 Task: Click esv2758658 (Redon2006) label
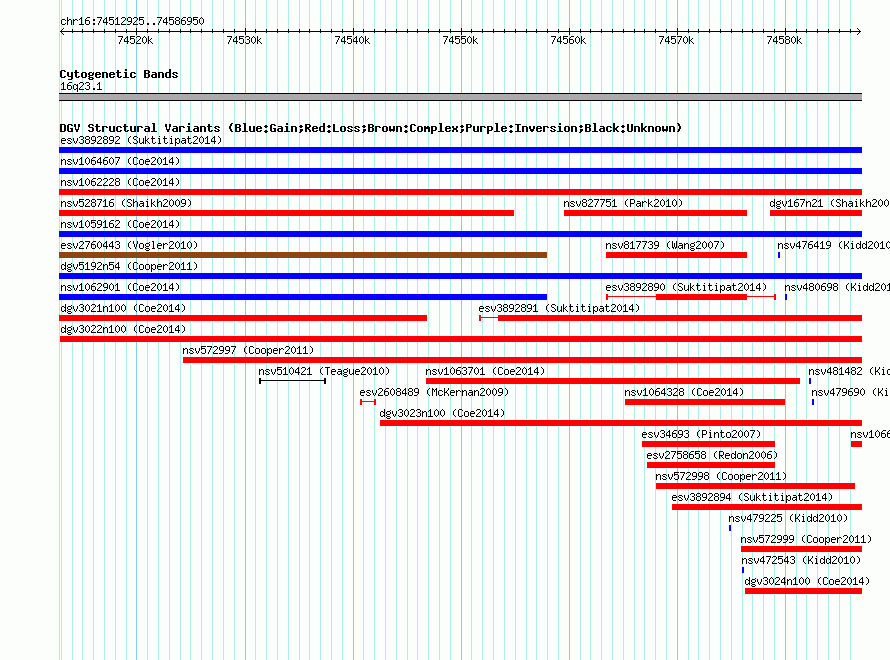[x=712, y=455]
